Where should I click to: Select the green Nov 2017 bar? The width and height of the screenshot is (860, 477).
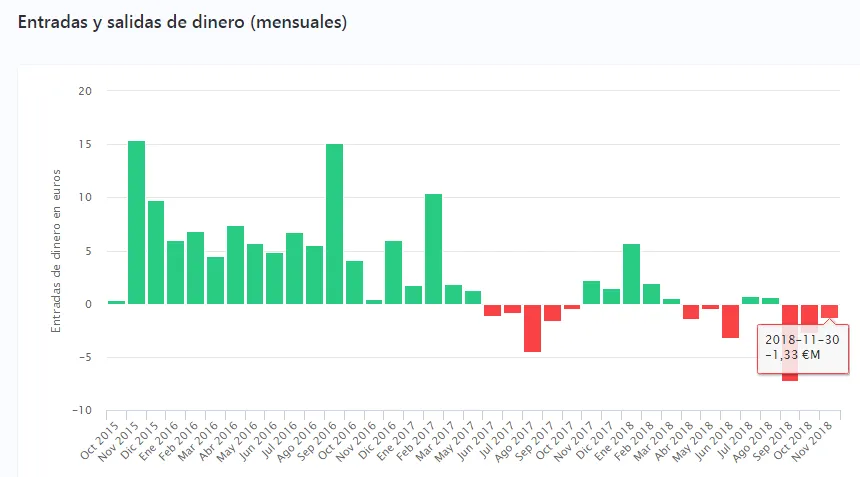click(591, 292)
